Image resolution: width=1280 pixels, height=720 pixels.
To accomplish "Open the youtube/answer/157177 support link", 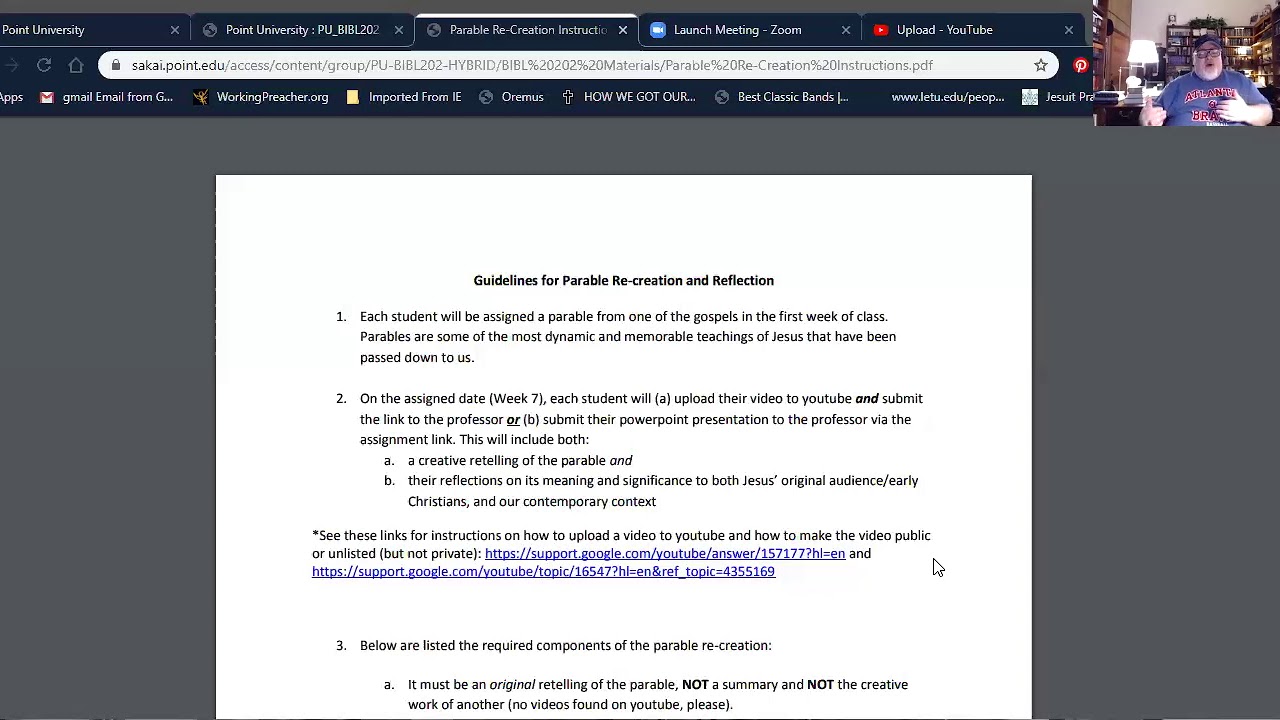I will (665, 553).
